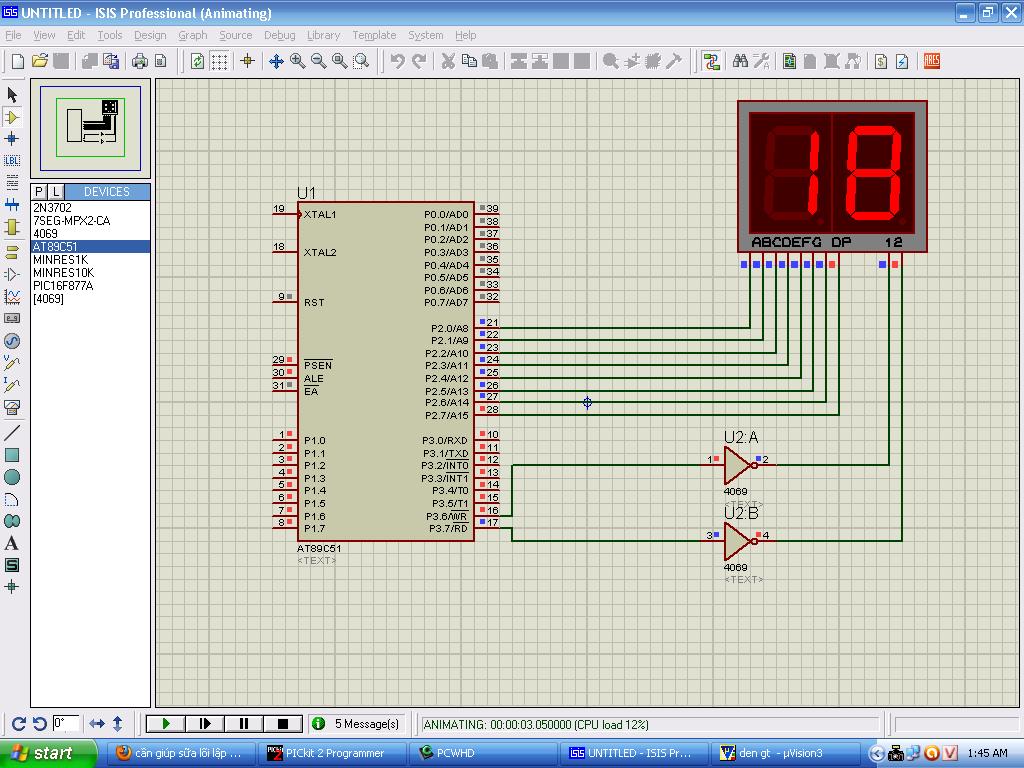Viewport: 1024px width, 768px height.
Task: Pause the running simulation
Action: coord(244,723)
